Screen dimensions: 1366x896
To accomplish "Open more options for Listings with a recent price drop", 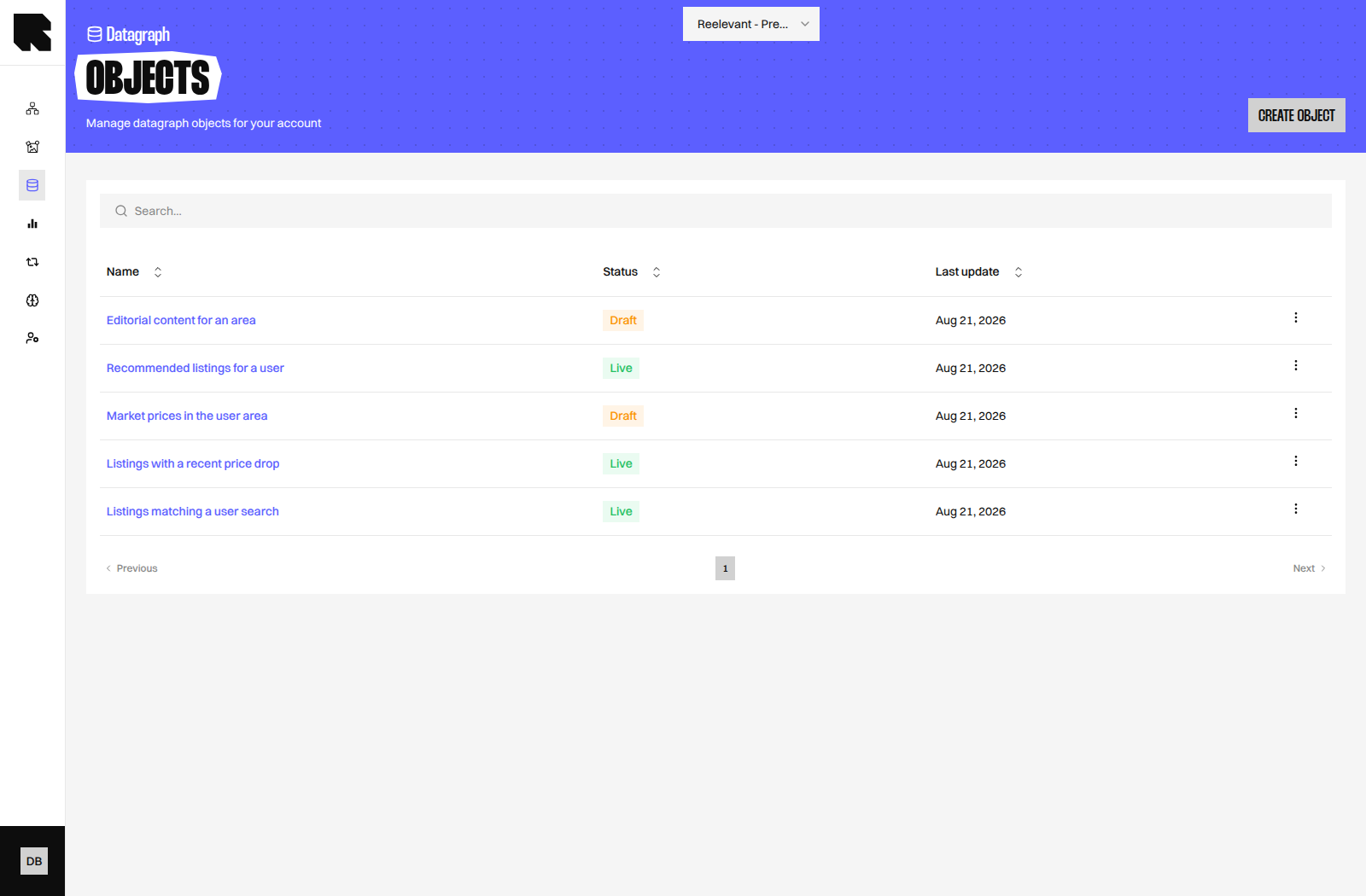I will point(1296,461).
